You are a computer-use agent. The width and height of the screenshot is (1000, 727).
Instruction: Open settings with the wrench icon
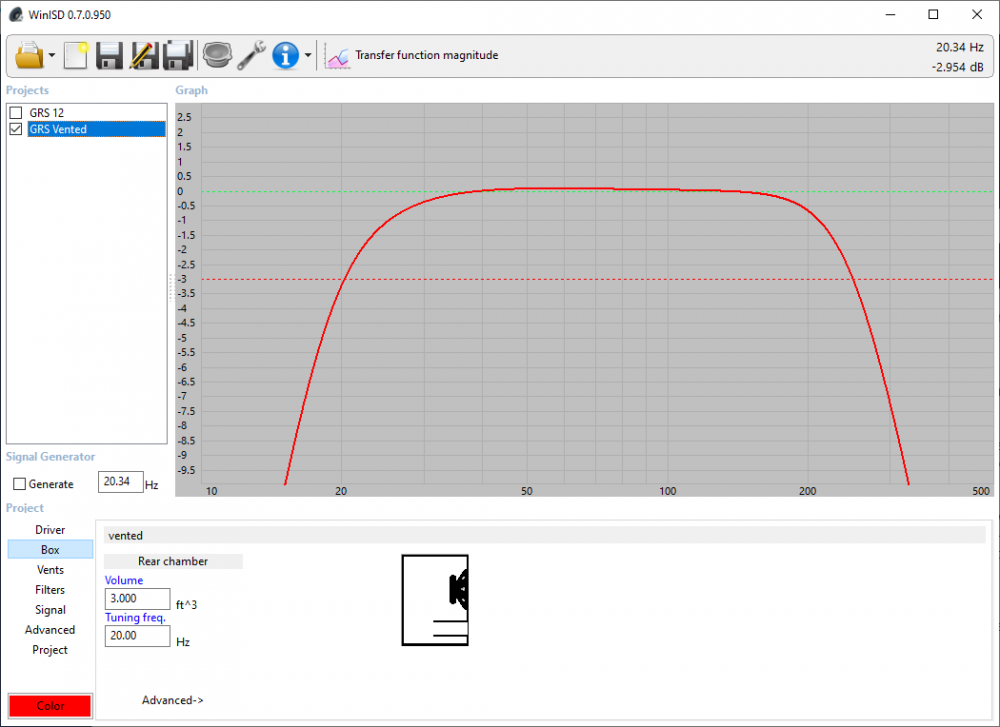[x=251, y=55]
